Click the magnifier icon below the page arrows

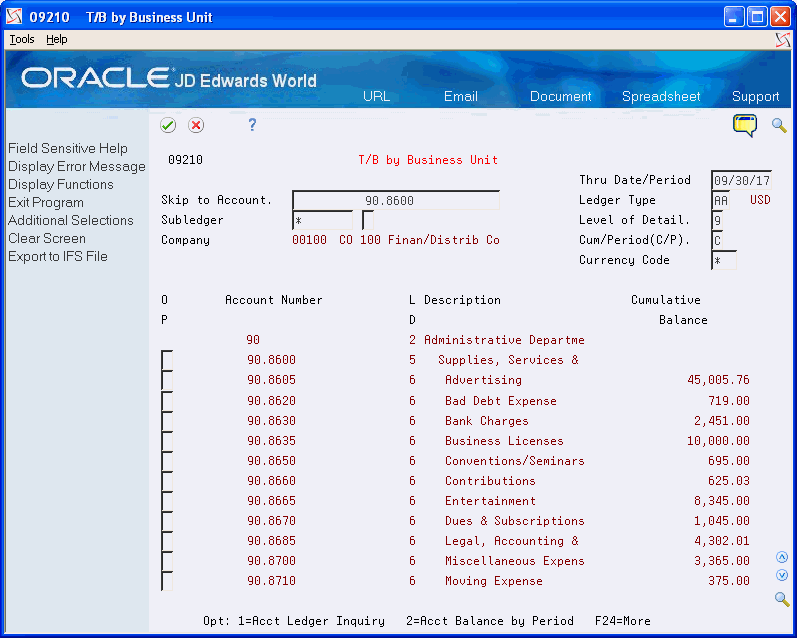coord(782,599)
